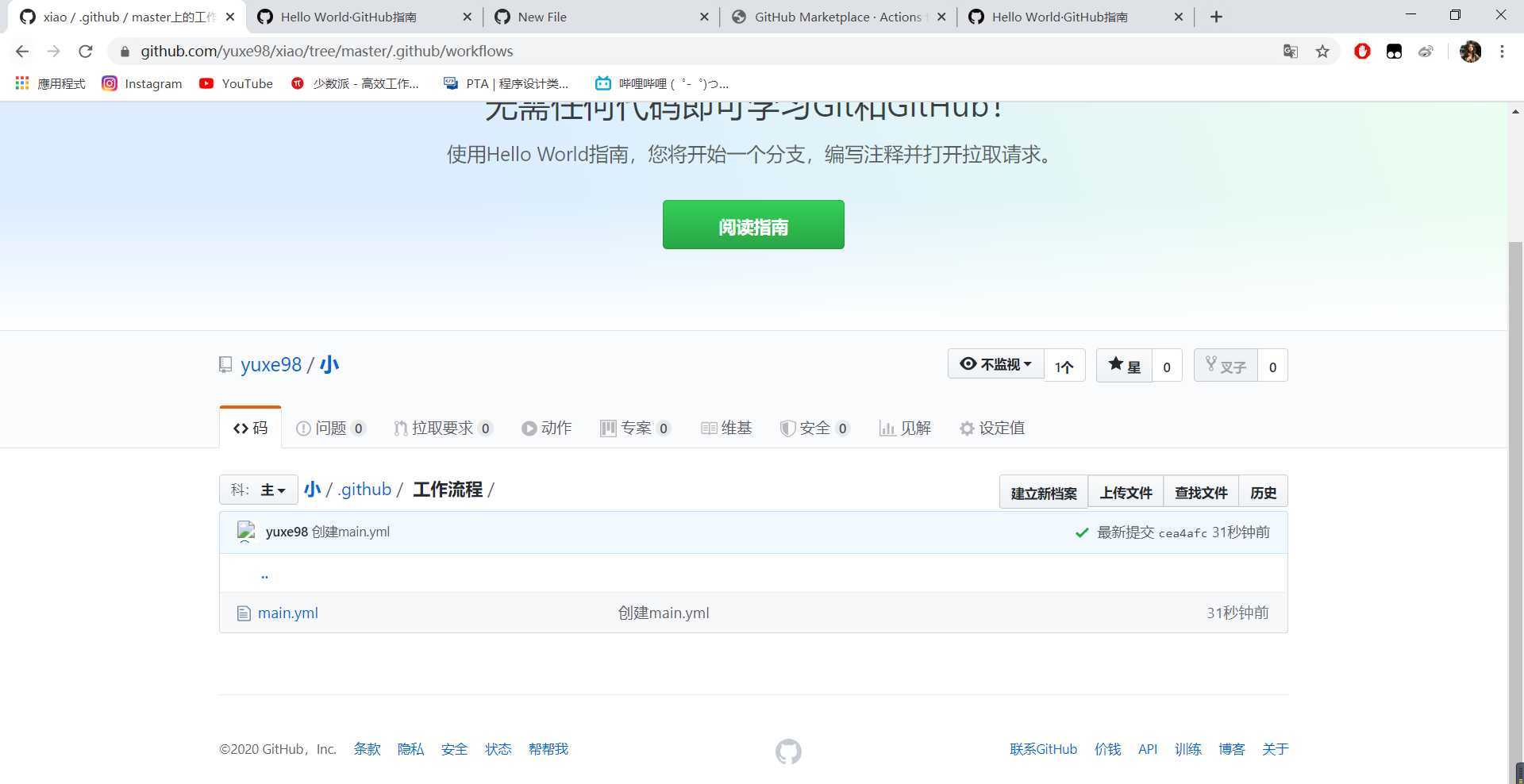Open Chrome's three-dot menu
The image size is (1524, 784).
click(1502, 52)
